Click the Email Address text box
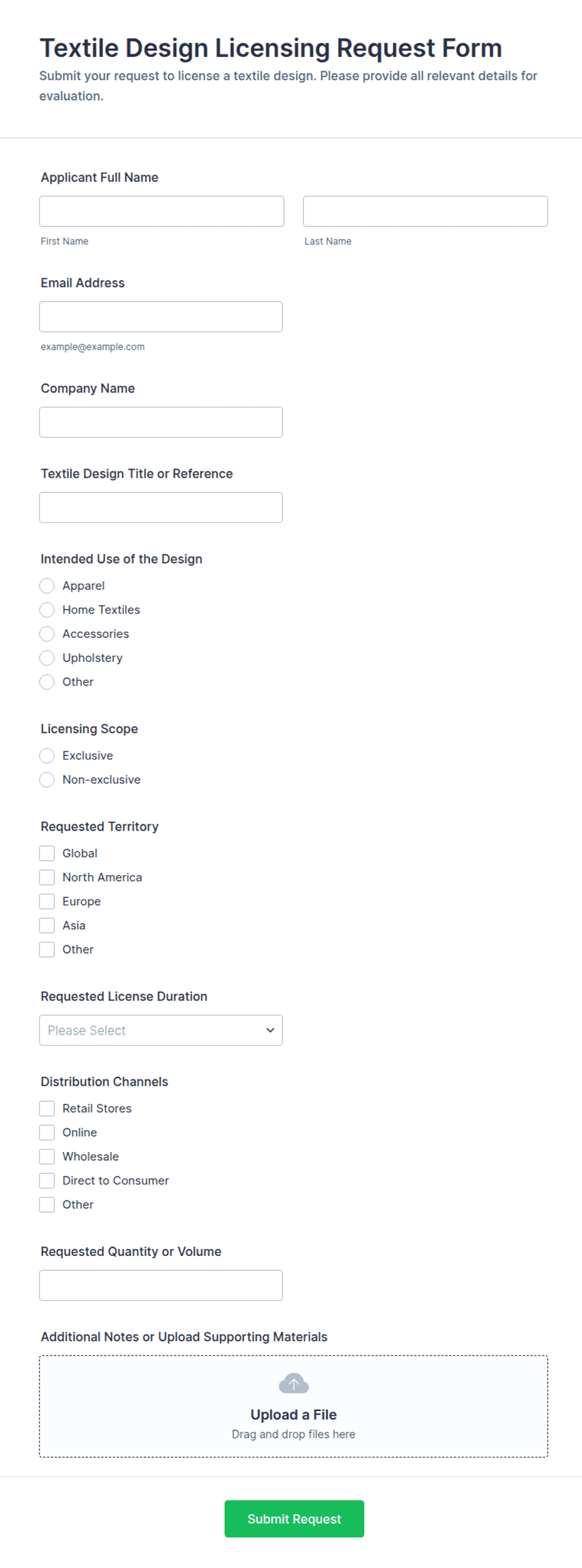582x1568 pixels. pos(161,317)
